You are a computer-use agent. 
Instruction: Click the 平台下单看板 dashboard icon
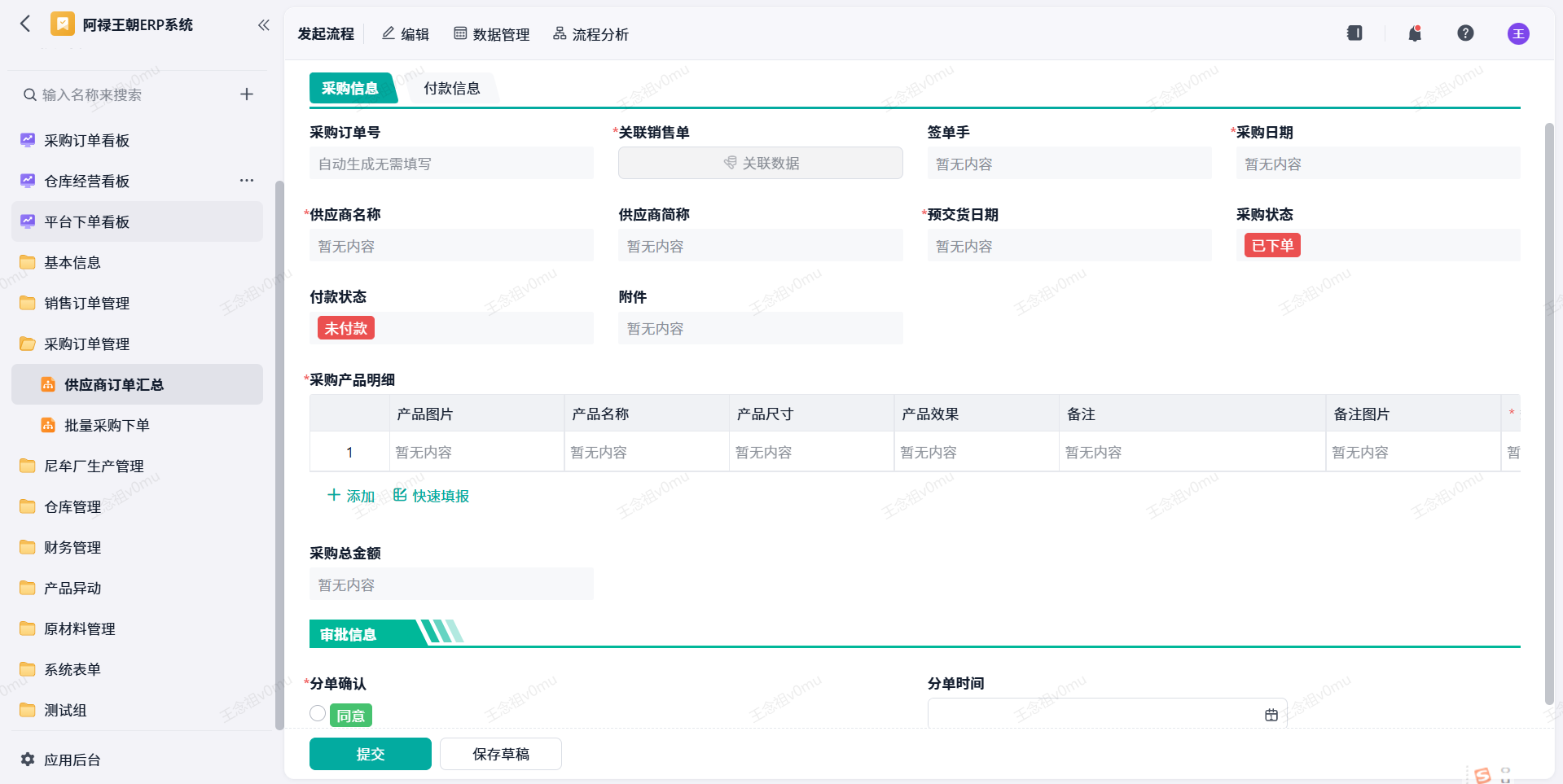[28, 221]
